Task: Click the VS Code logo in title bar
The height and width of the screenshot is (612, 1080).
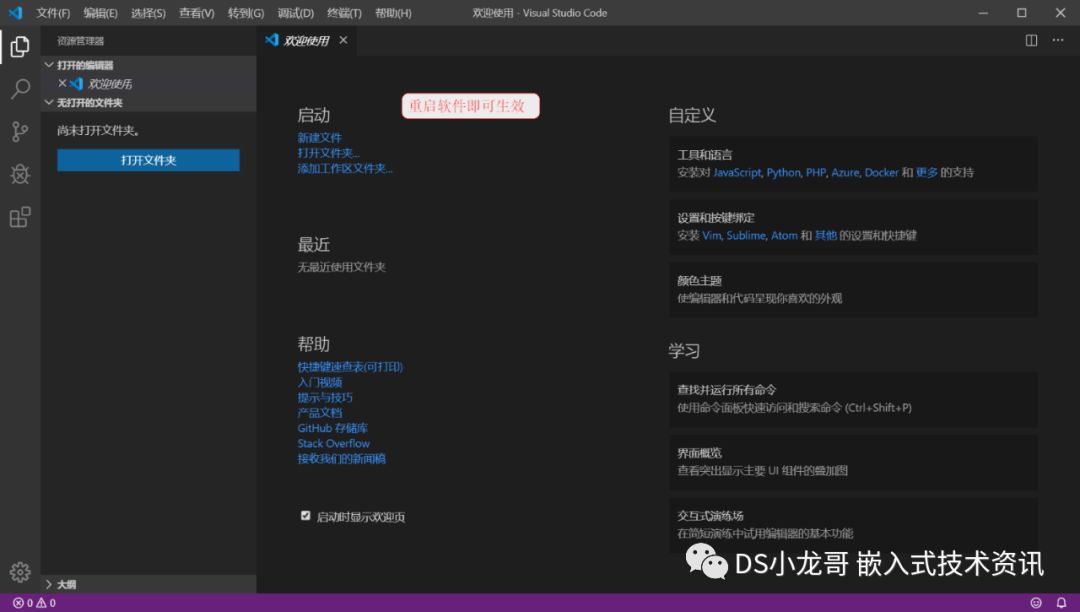Action: click(15, 13)
